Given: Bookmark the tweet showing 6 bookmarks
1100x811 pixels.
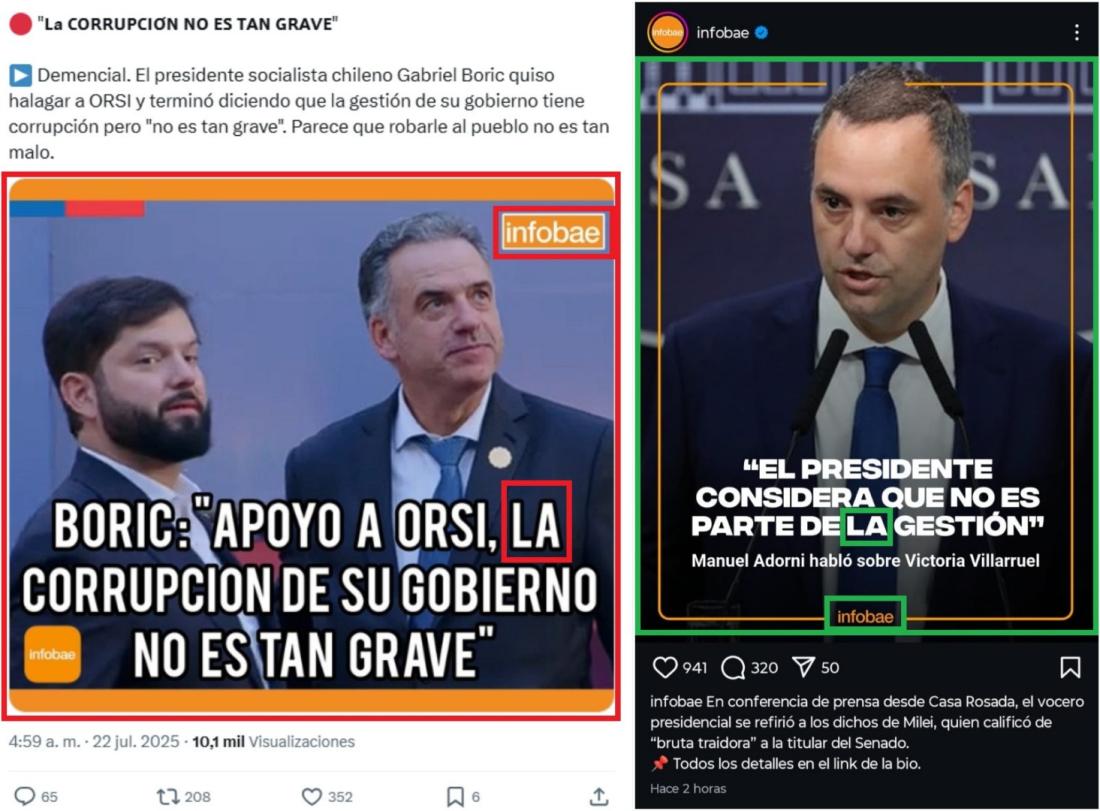Looking at the screenshot, I should point(455,796).
